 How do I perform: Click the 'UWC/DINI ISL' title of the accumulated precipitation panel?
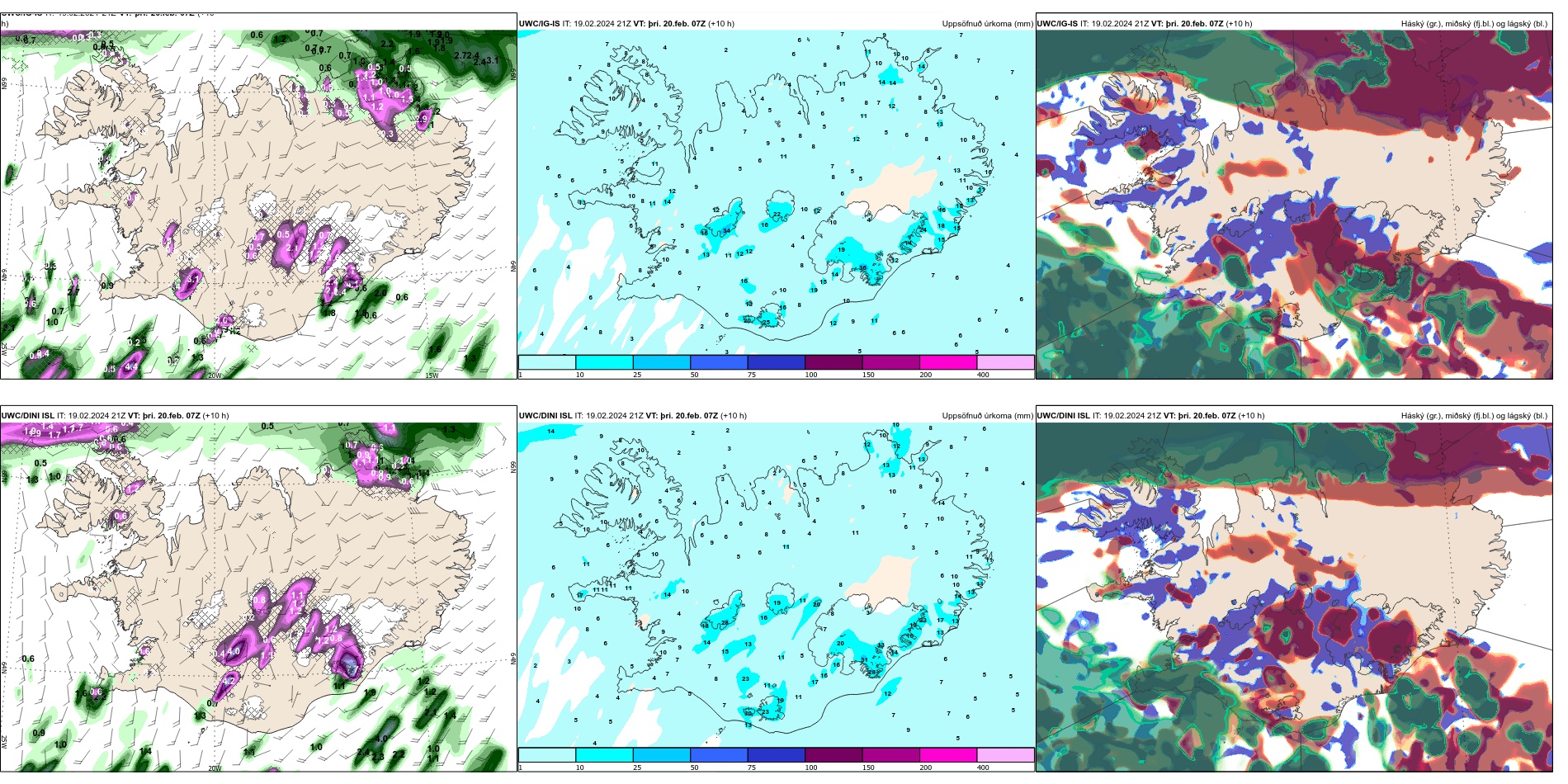[x=545, y=416]
